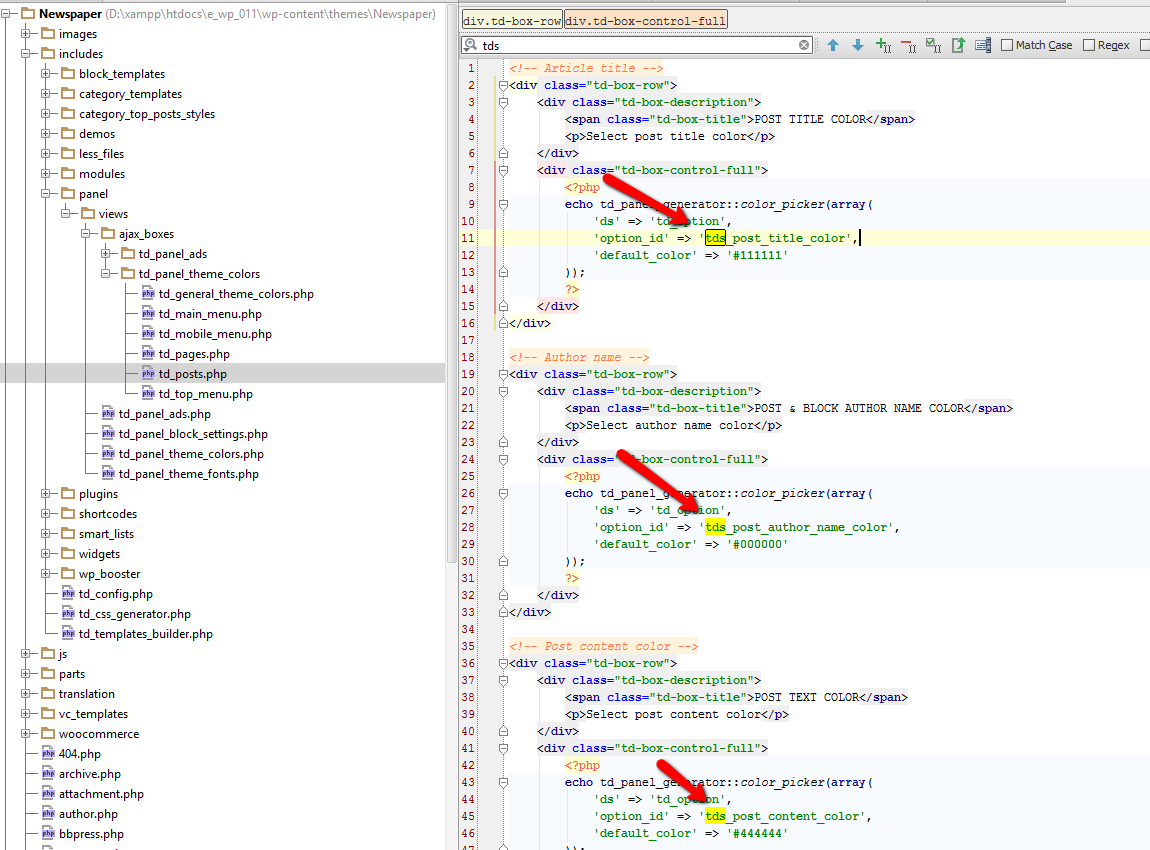Select the less_files folder
The height and width of the screenshot is (850, 1150).
(101, 154)
